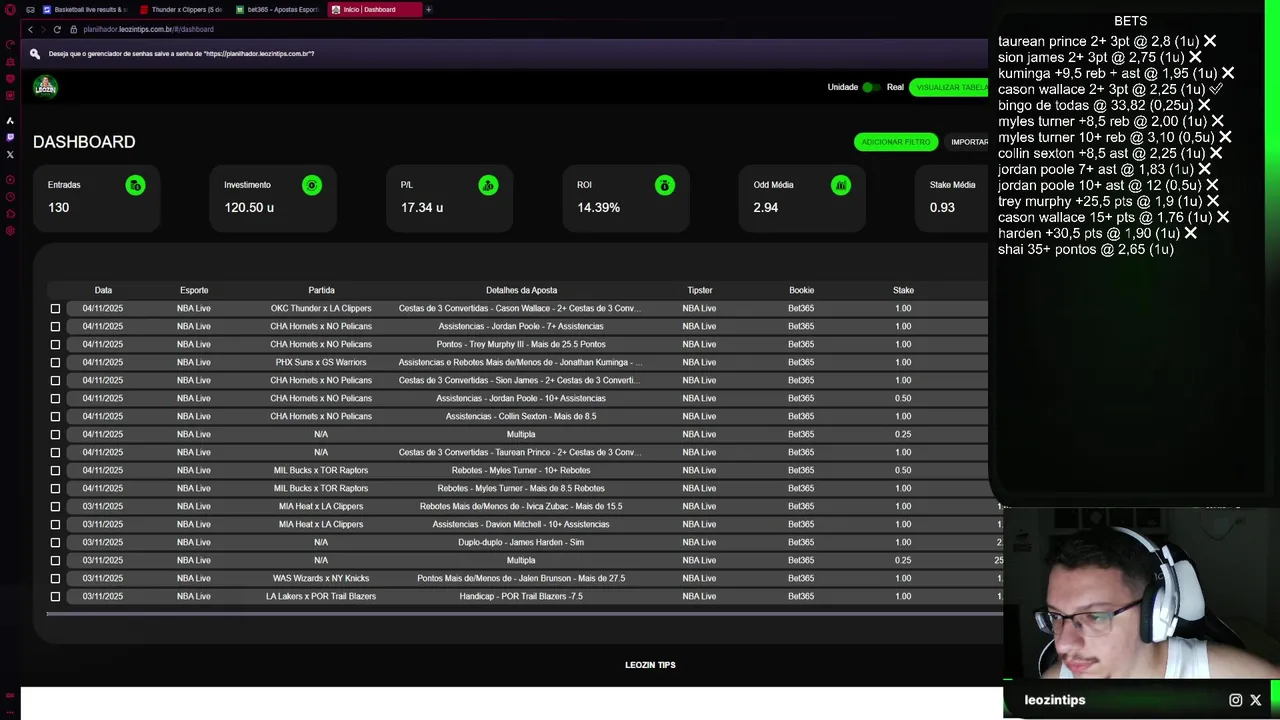Click the Jalen Brunson Mais de 27.5 cell

point(521,579)
